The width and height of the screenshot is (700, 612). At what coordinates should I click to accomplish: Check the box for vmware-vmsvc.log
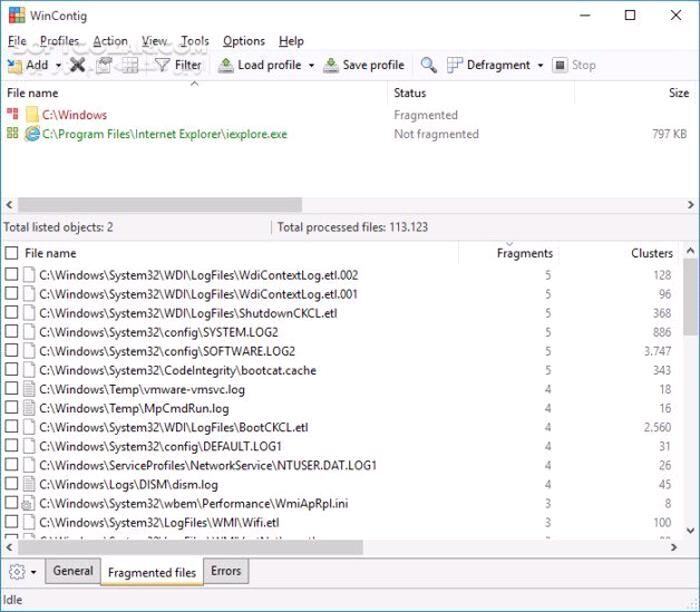[x=11, y=389]
